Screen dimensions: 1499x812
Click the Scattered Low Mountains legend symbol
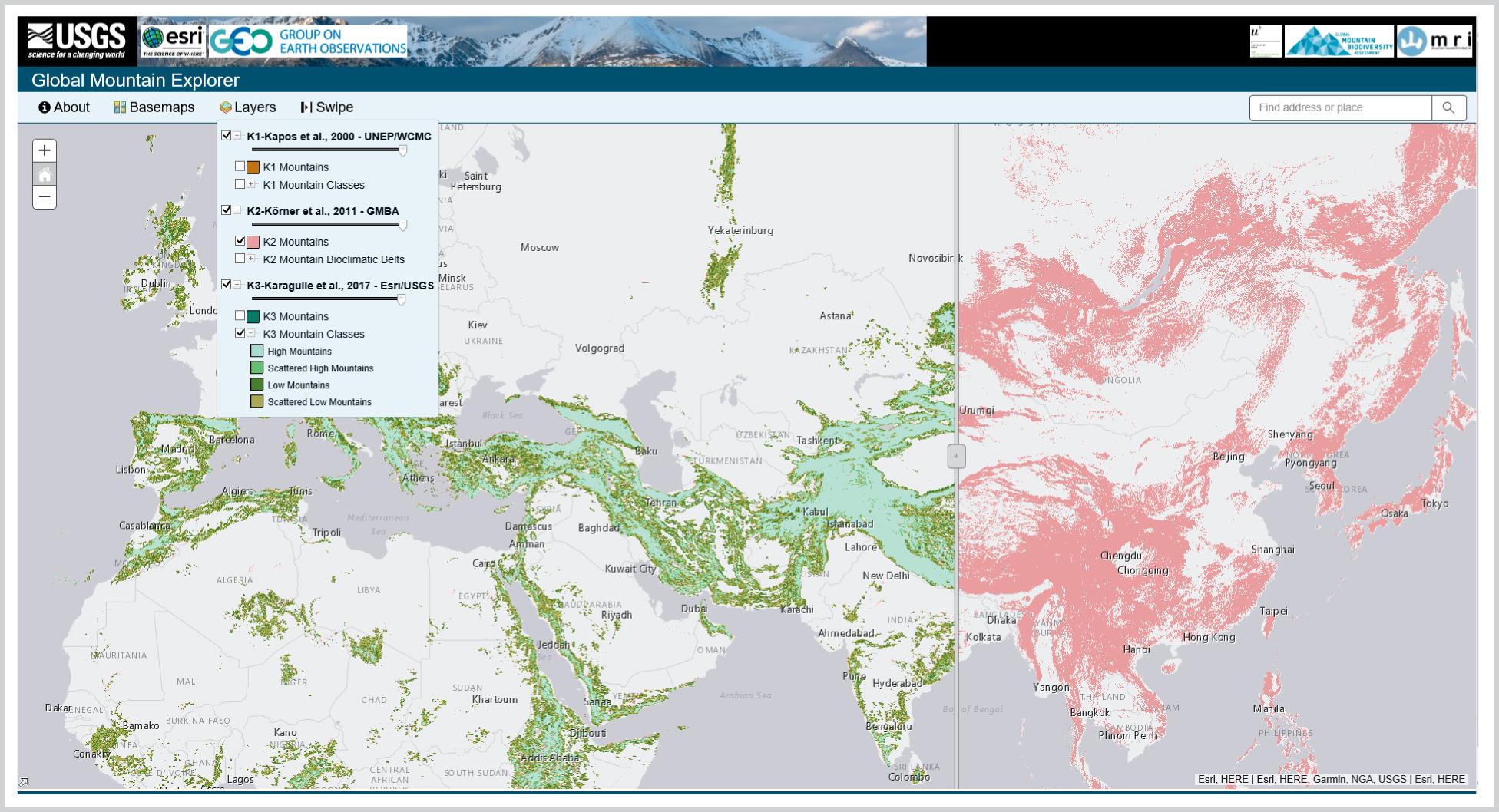257,402
